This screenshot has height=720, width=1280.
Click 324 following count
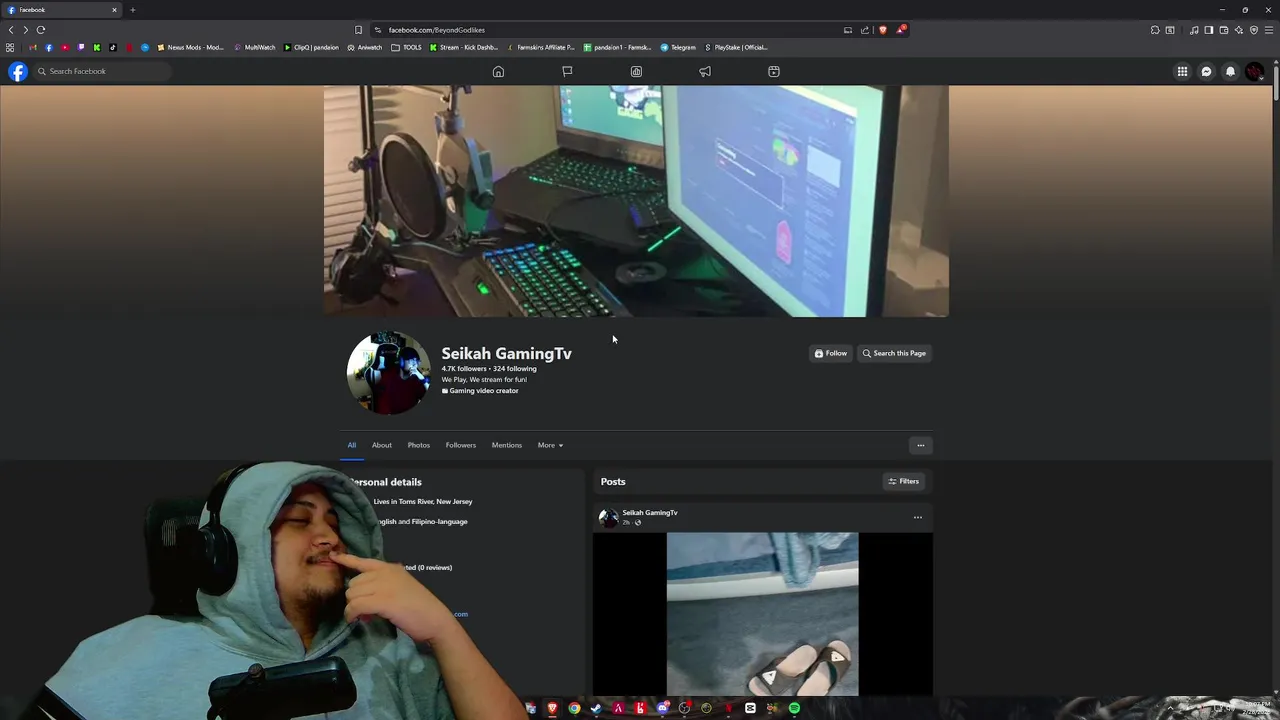pyautogui.click(x=515, y=369)
